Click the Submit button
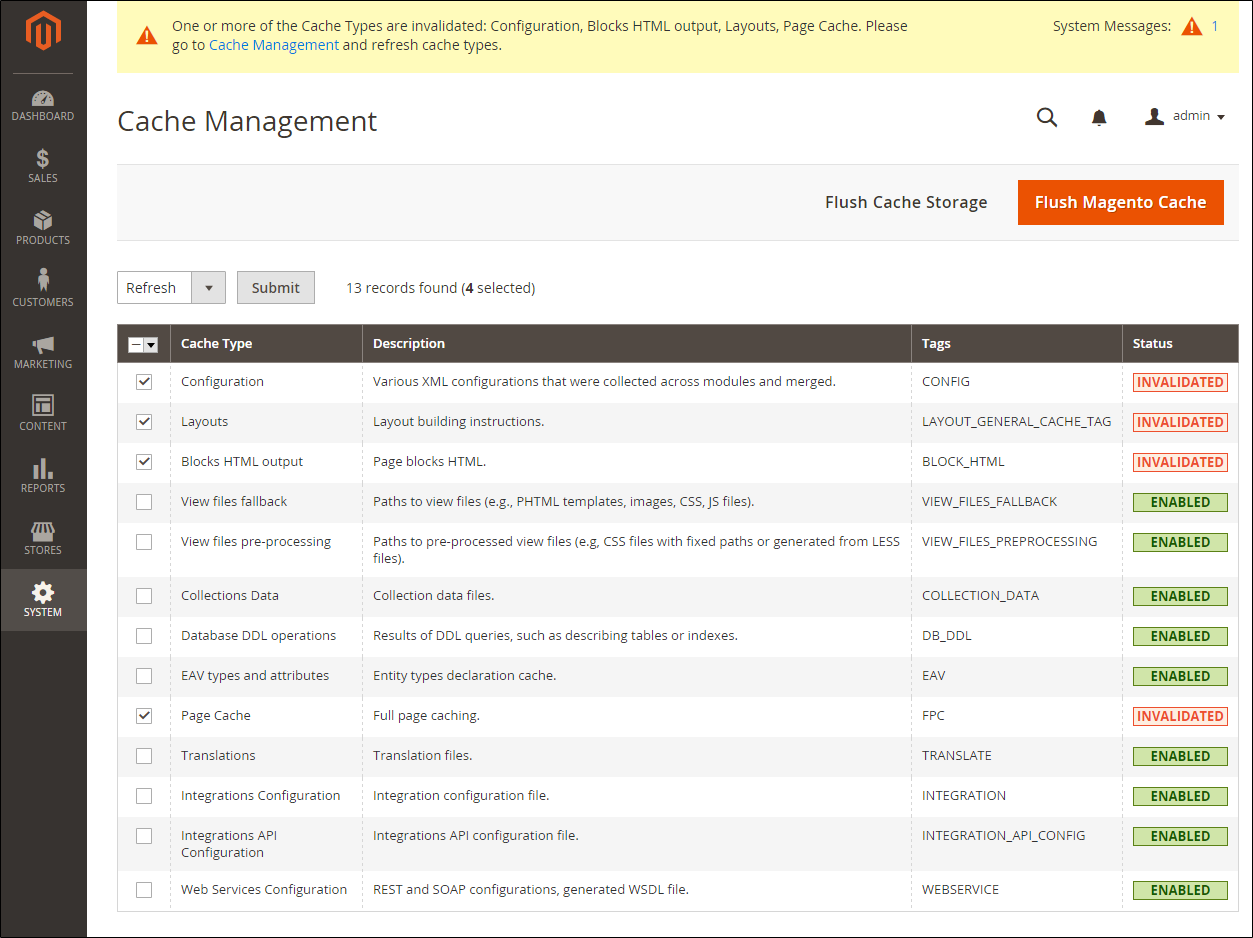The image size is (1253, 938). click(276, 288)
